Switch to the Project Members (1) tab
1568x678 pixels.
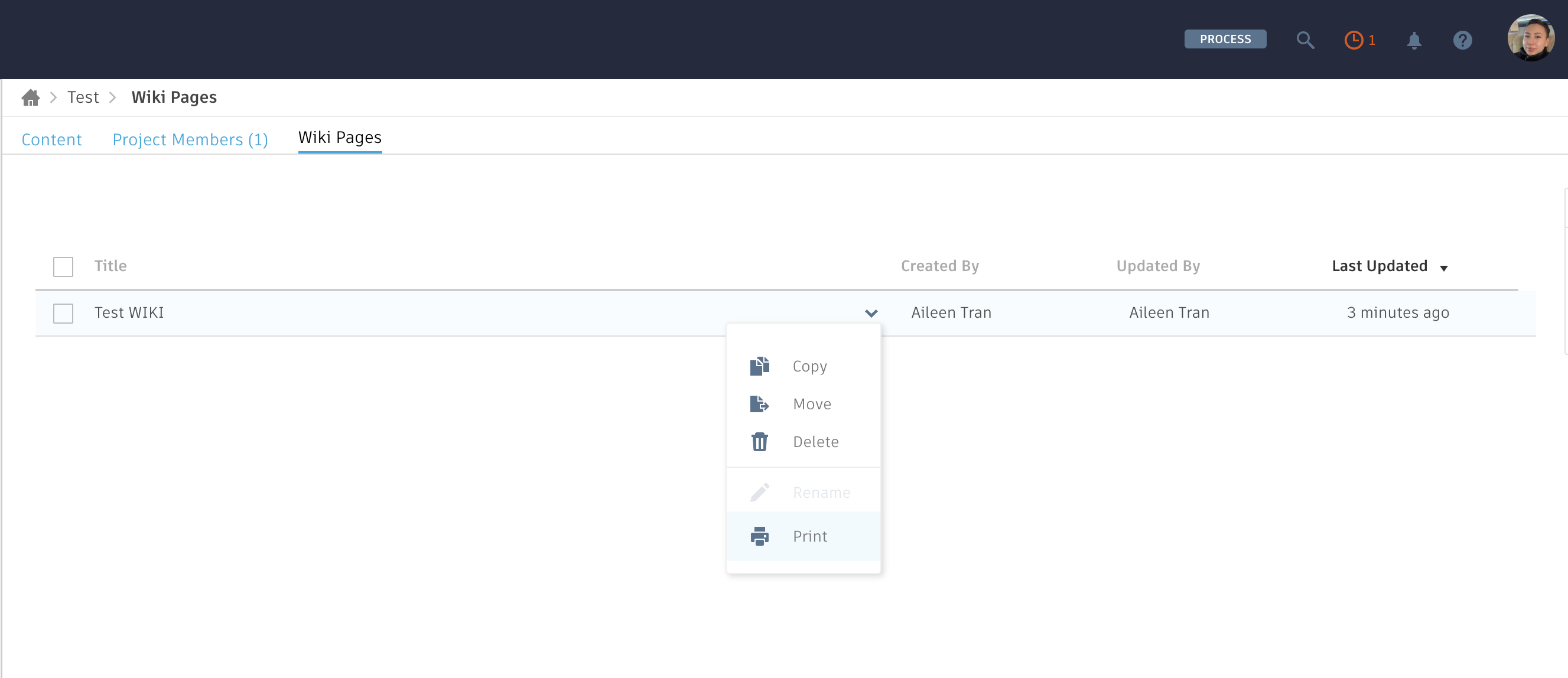pos(190,139)
